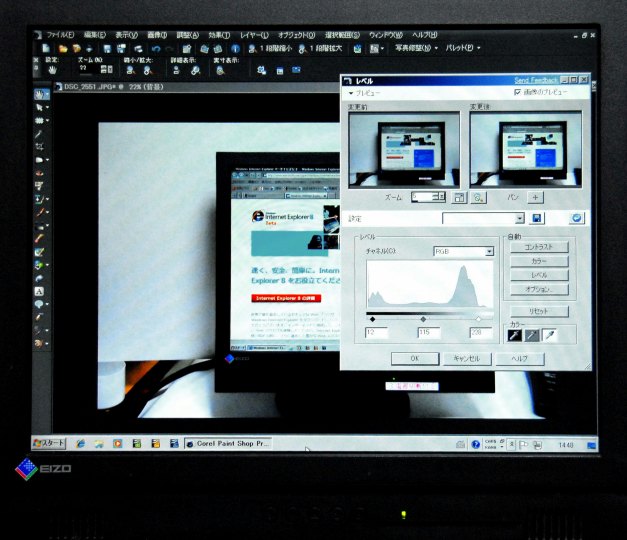Click the zoom magnifier icon under the preview

click(478, 198)
